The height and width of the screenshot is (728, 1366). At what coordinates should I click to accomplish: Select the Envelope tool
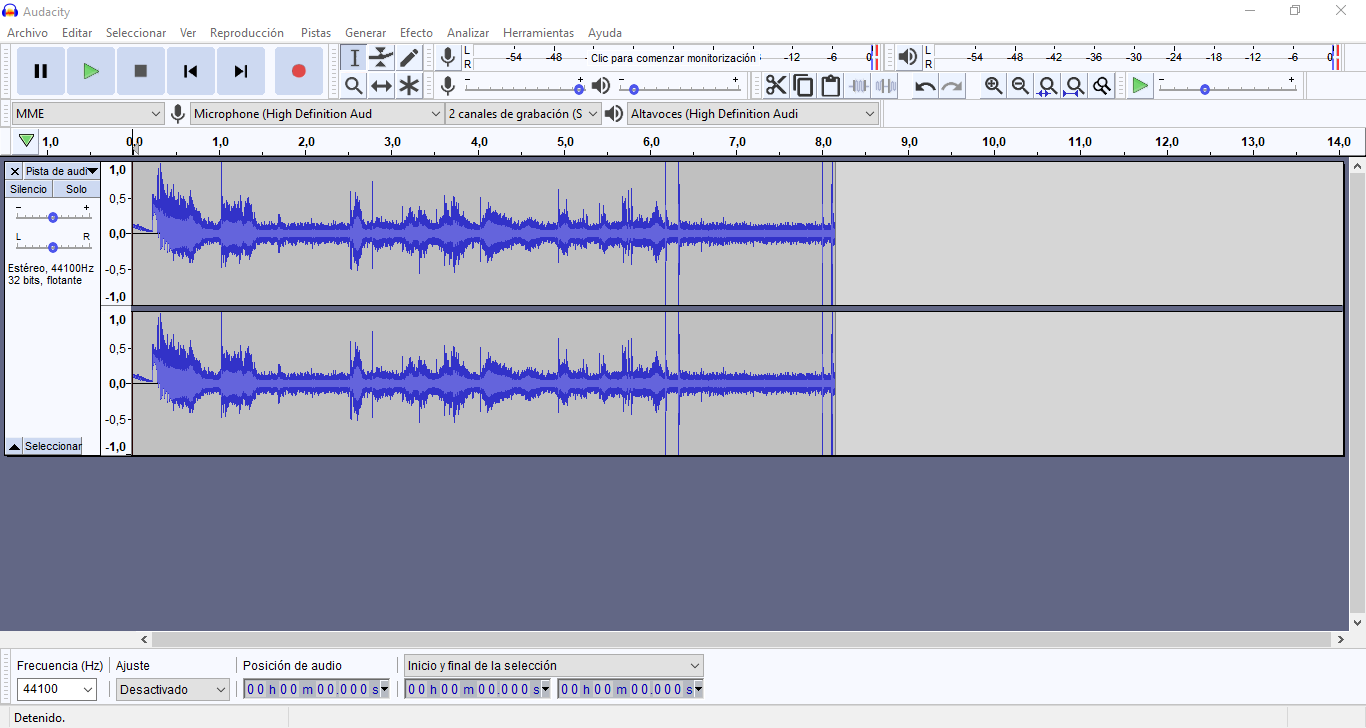click(381, 58)
